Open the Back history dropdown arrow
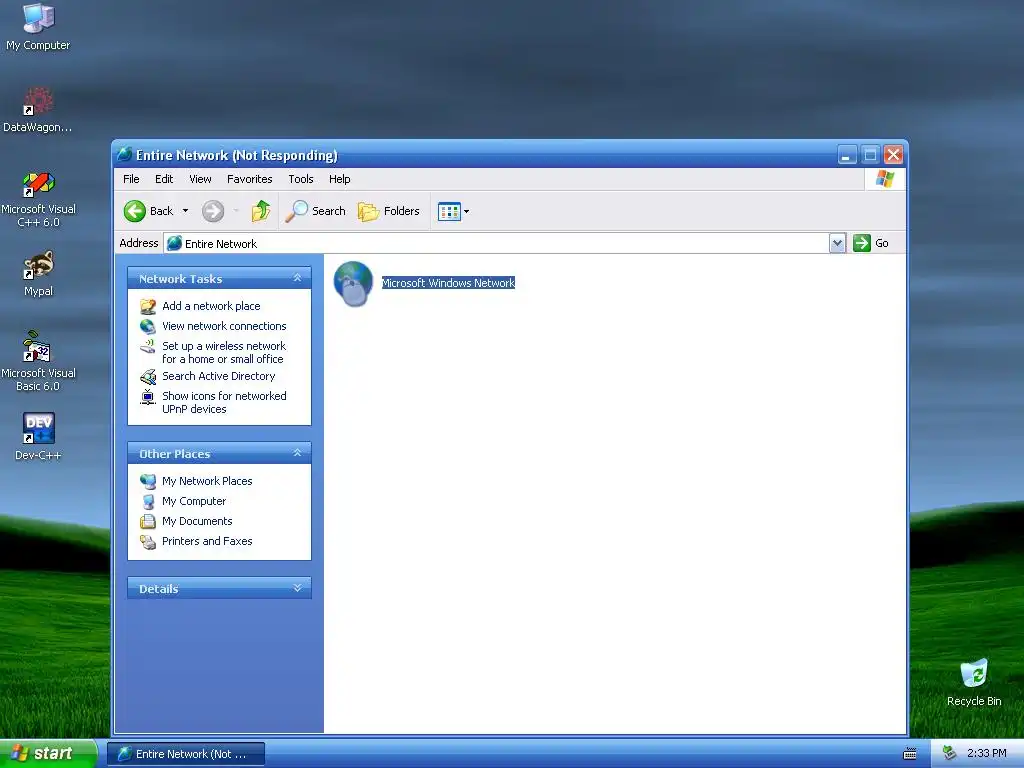1024x768 pixels. 185,211
